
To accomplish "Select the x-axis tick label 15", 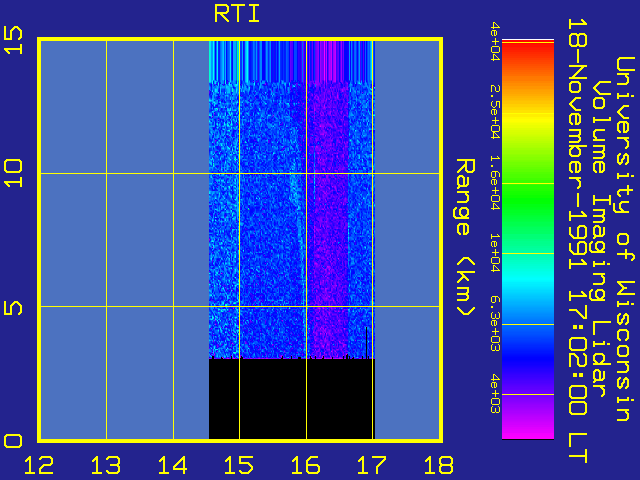I will pyautogui.click(x=239, y=465).
